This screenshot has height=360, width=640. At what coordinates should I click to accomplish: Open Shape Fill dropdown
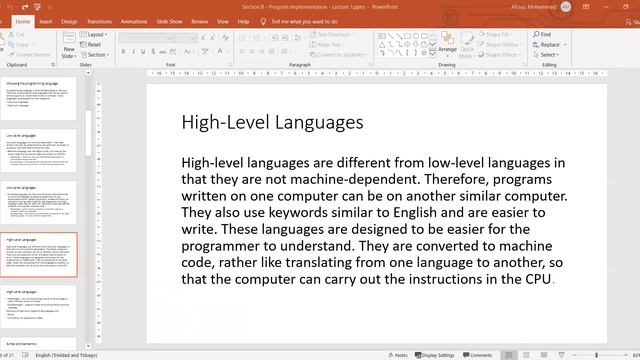pos(494,34)
